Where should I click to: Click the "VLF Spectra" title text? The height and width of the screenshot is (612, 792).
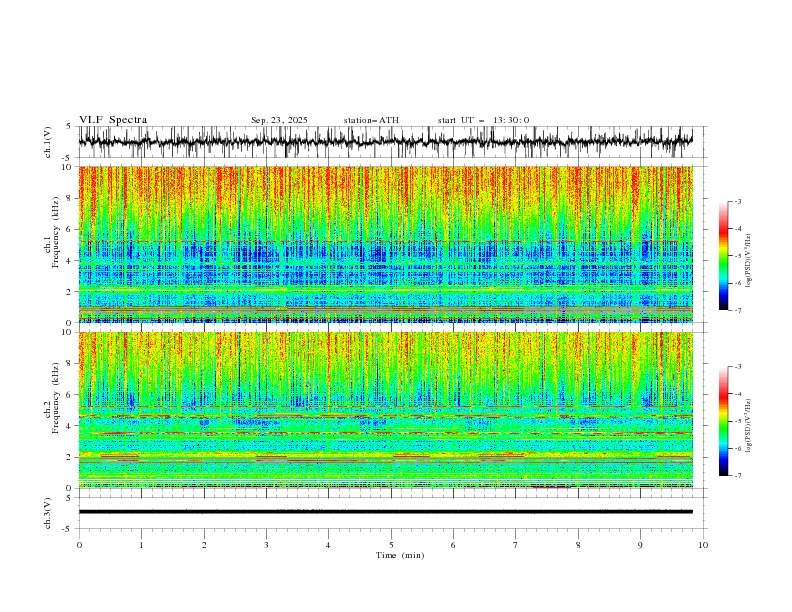click(113, 120)
